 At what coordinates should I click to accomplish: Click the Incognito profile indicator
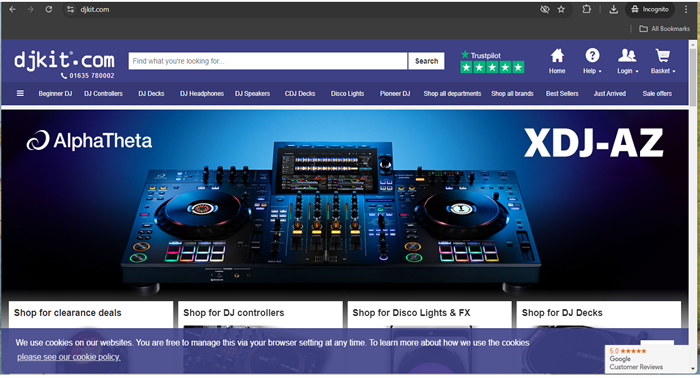(x=650, y=9)
